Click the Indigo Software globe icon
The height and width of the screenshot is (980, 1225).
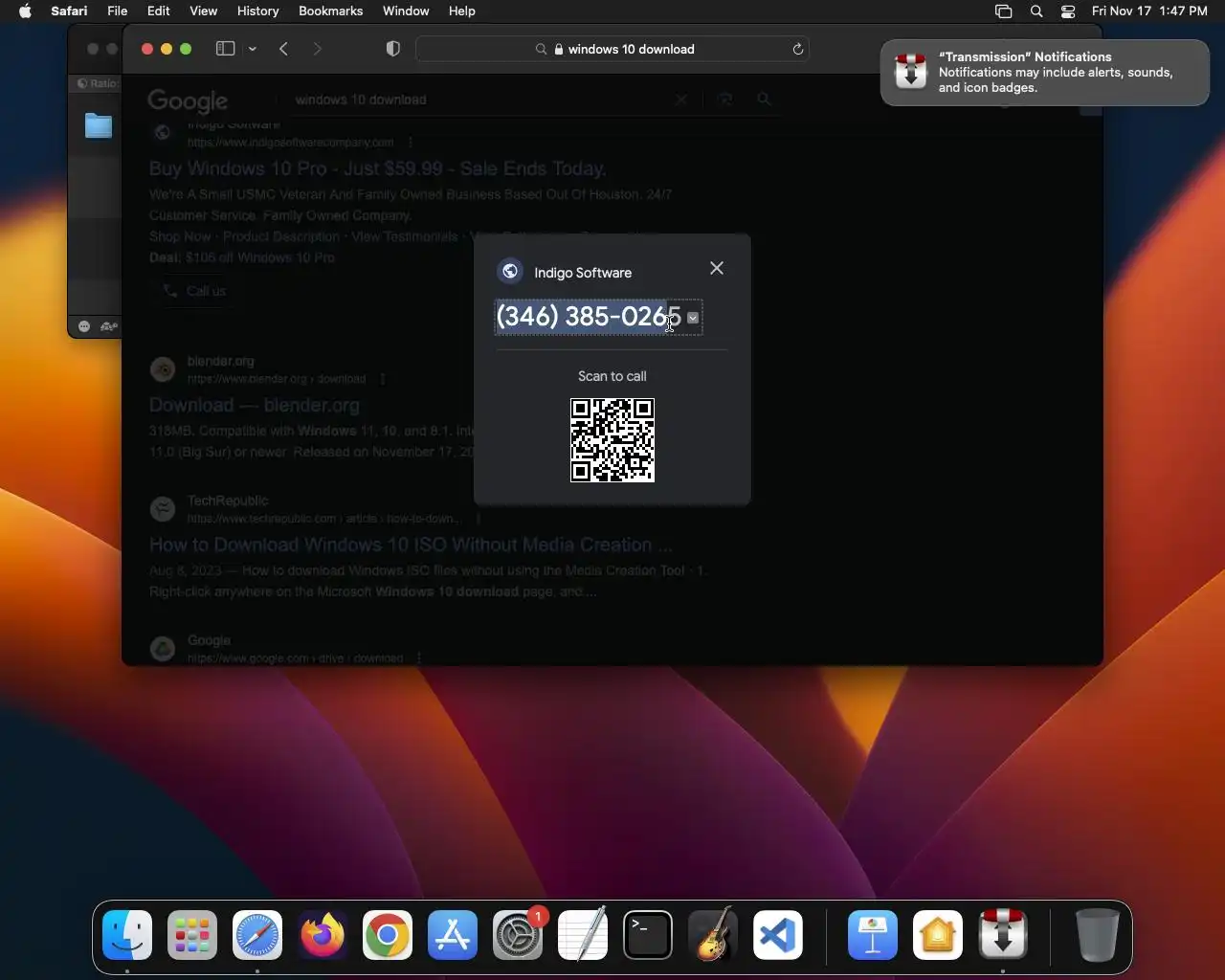pyautogui.click(x=510, y=272)
